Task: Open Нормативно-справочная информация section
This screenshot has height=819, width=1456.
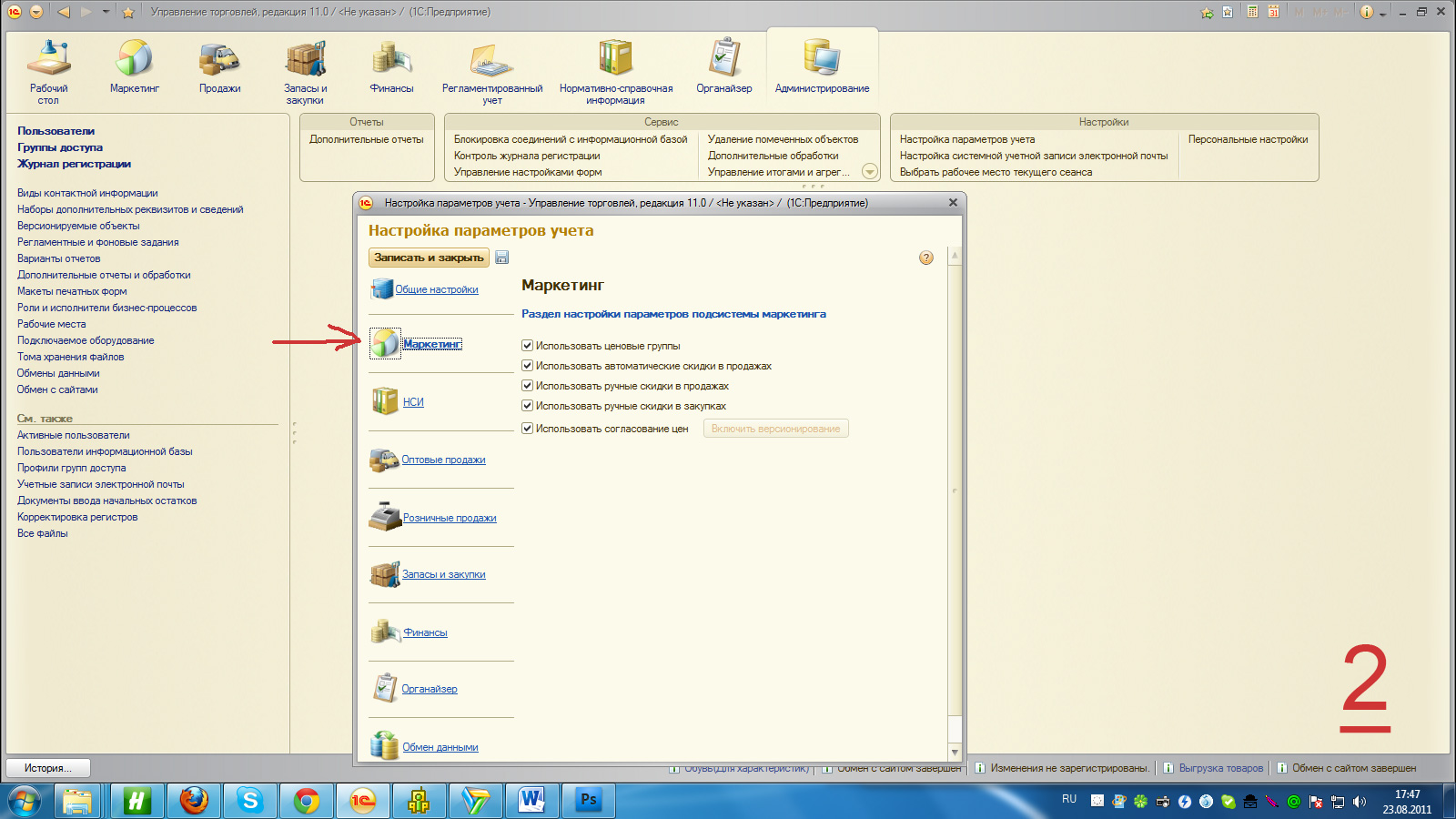Action: coord(616,71)
